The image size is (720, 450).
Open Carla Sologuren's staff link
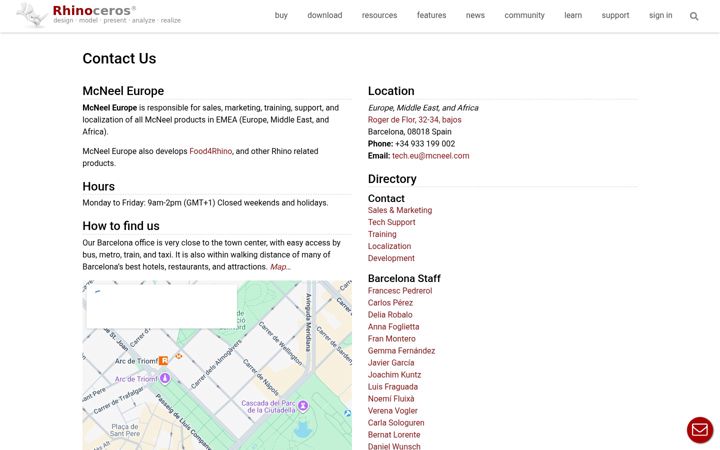396,422
